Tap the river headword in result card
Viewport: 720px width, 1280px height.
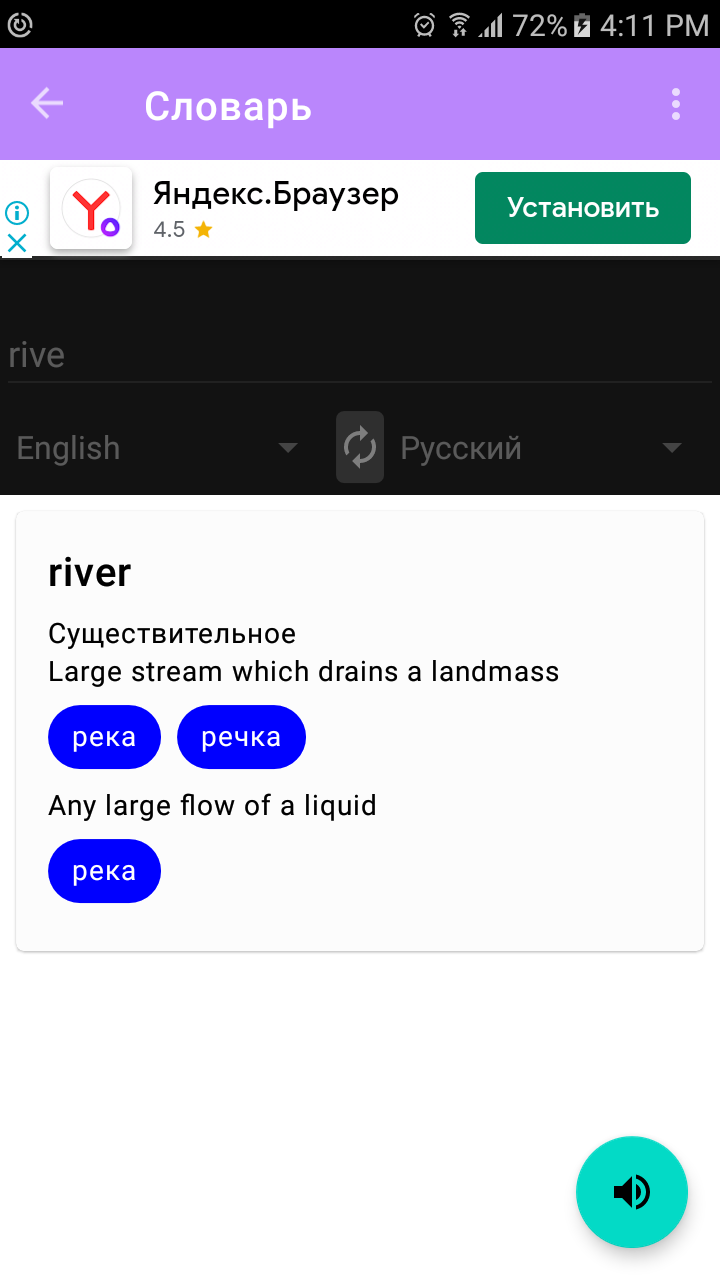(x=90, y=573)
